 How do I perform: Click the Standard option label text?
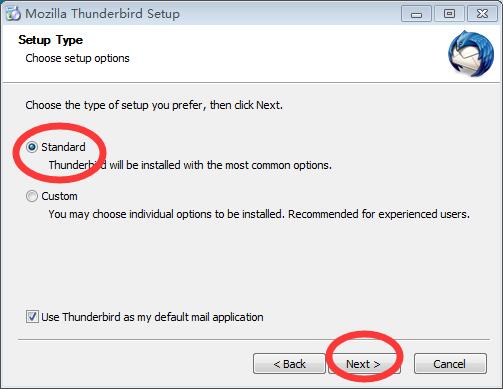pos(63,147)
